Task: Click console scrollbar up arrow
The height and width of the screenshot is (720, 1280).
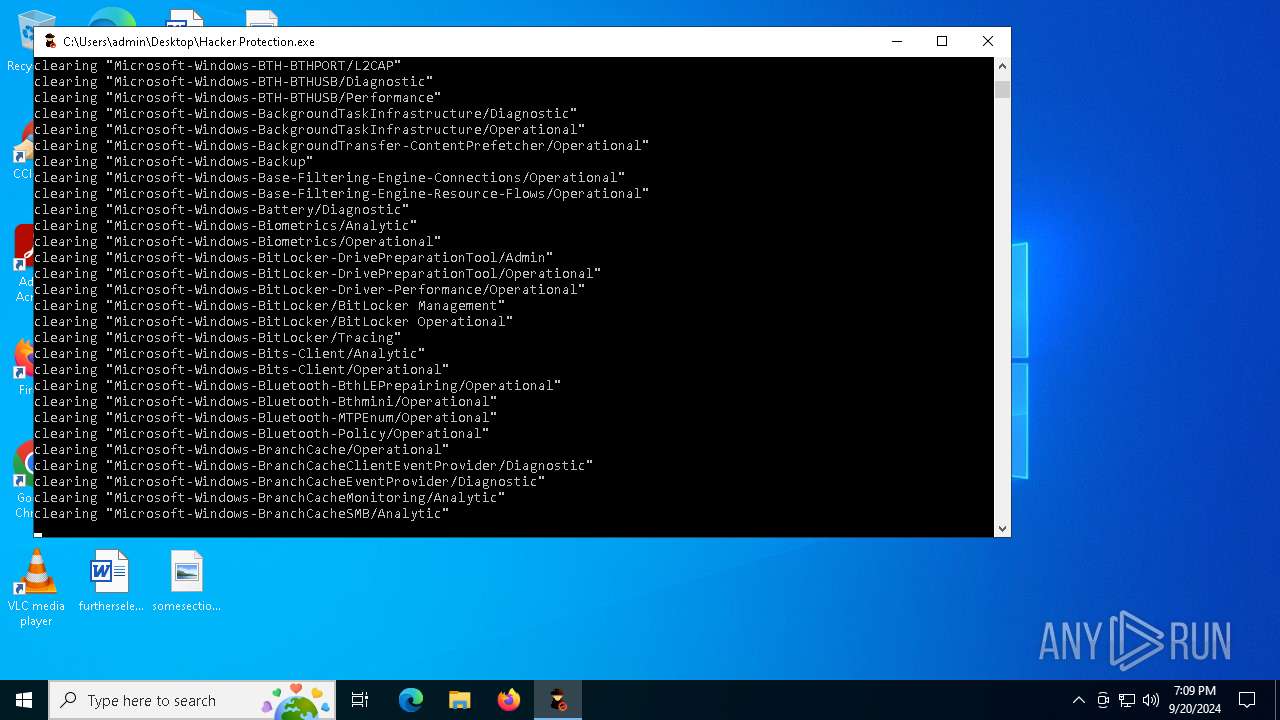Action: (1002, 66)
